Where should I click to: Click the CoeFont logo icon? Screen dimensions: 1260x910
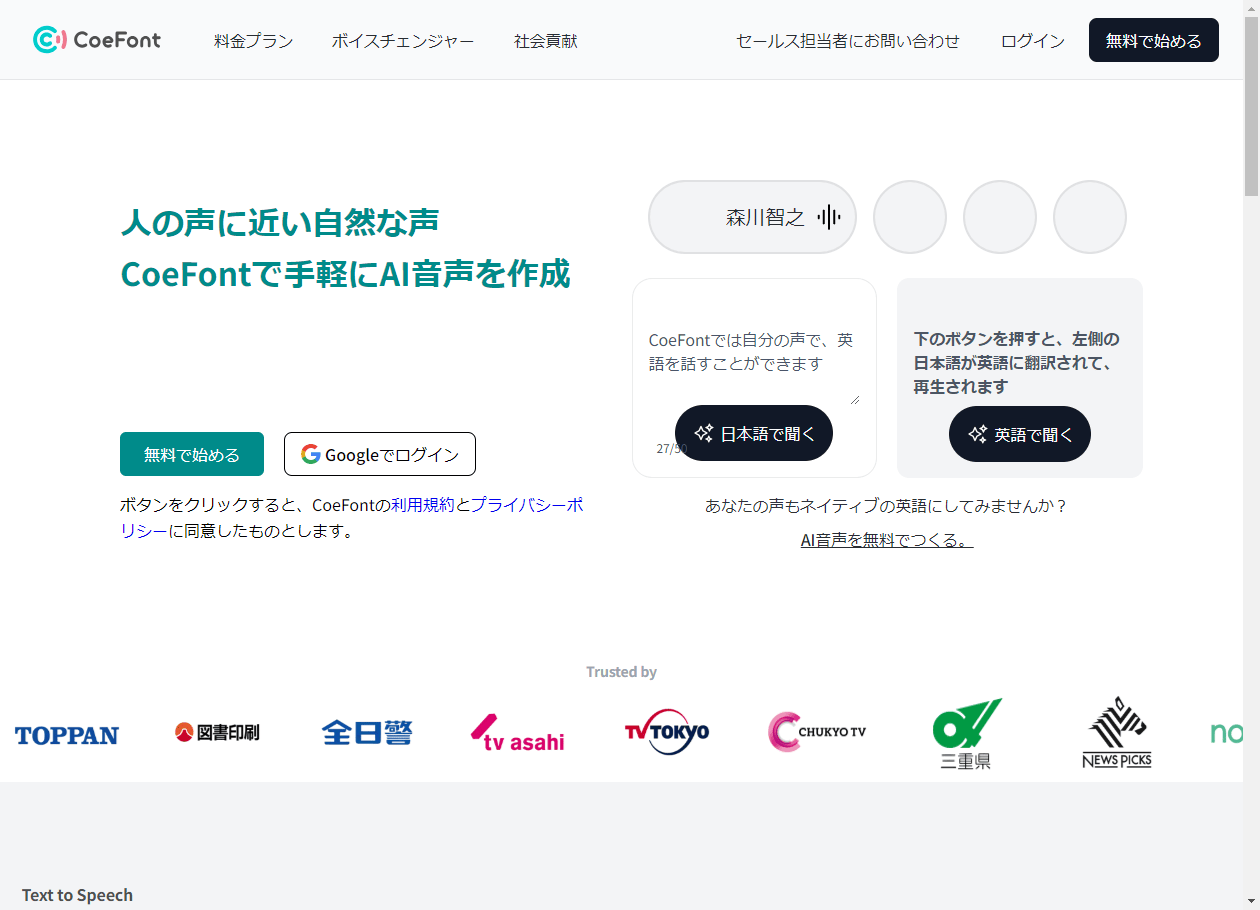pos(49,40)
